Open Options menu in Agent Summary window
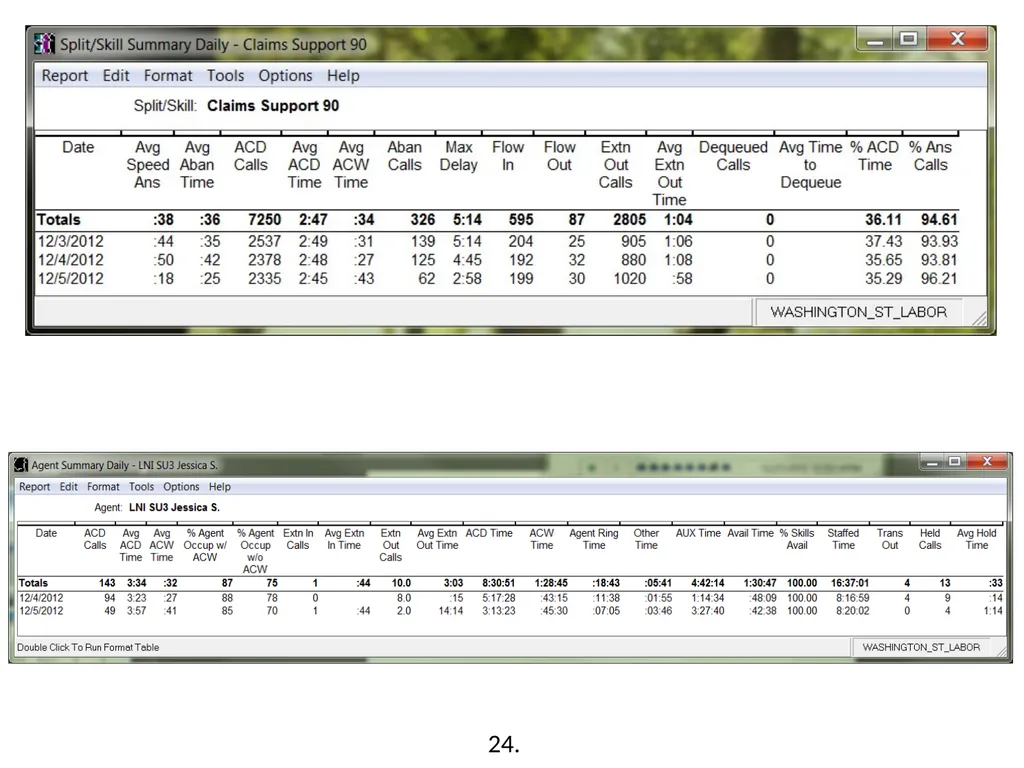This screenshot has width=1024, height=768. point(181,487)
